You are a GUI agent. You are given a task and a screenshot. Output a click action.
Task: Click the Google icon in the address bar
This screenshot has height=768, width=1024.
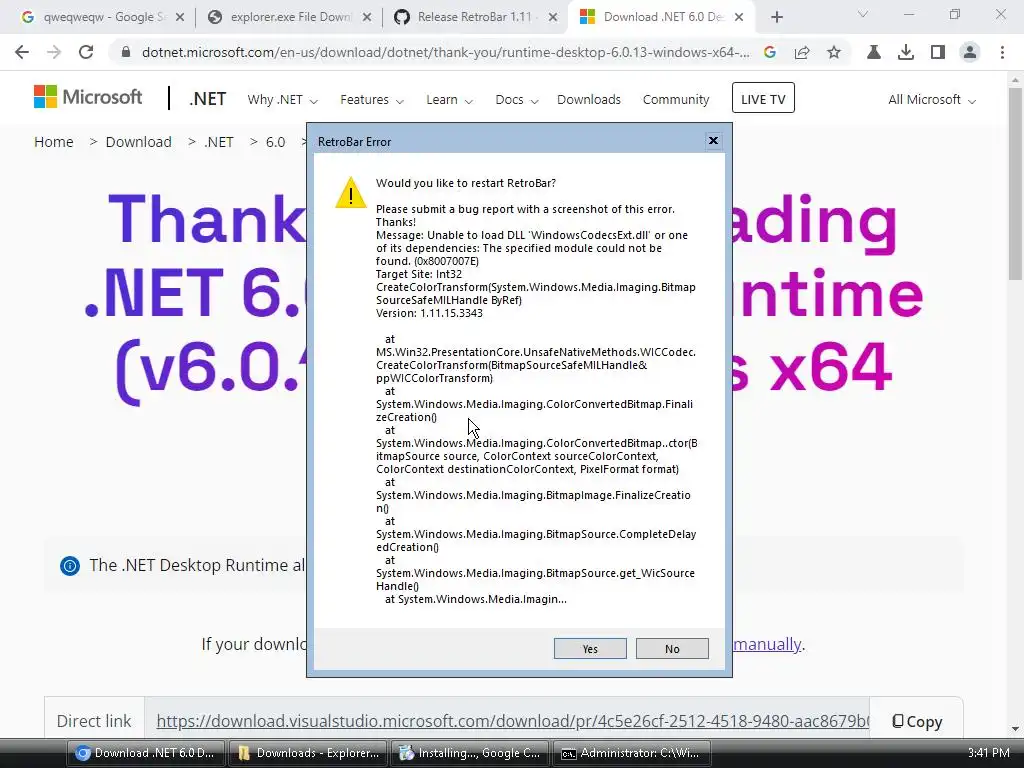pos(770,52)
